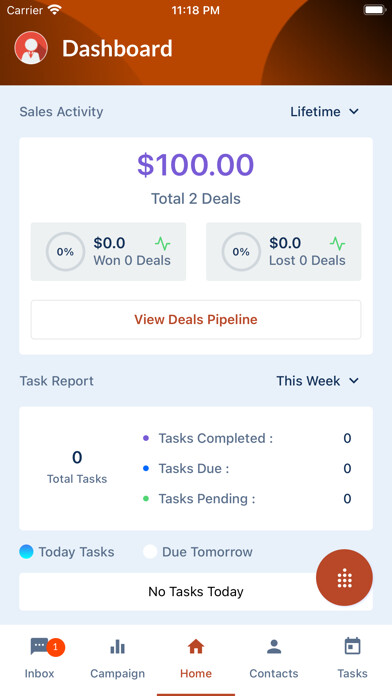Screen dimensions: 392x696
Task: Expand the This Week dropdown
Action: click(317, 381)
